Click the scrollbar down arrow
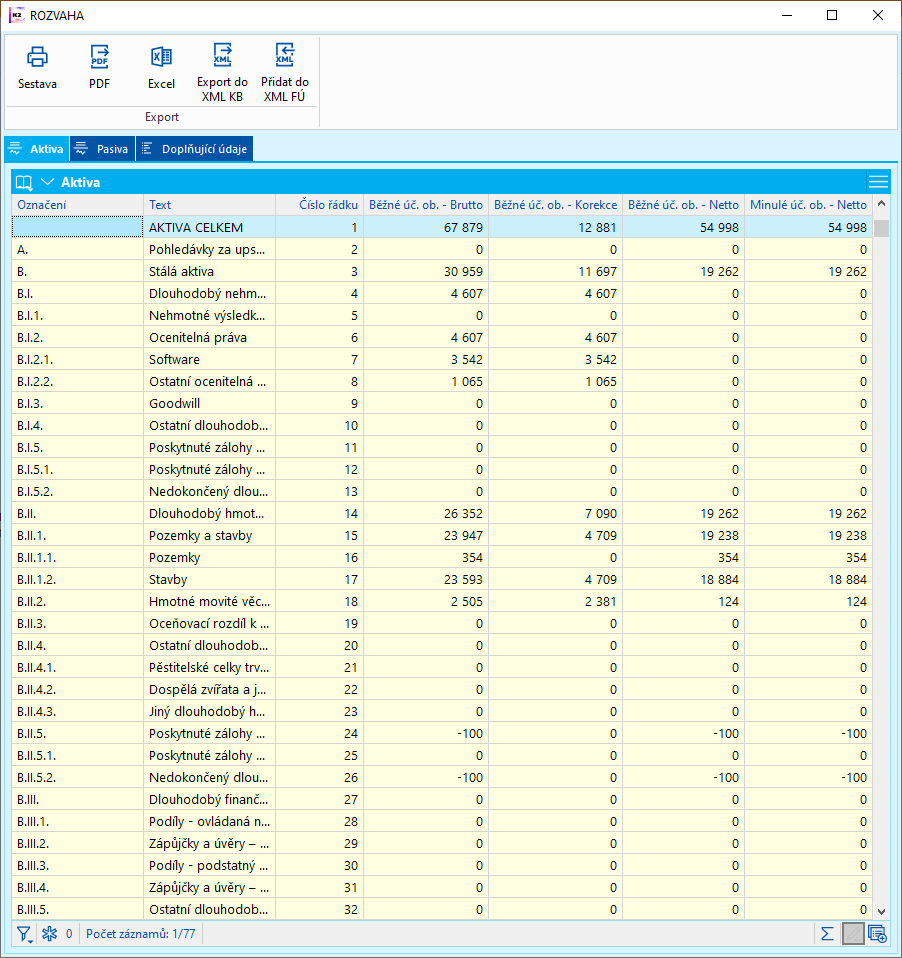The width and height of the screenshot is (902, 958). click(881, 911)
